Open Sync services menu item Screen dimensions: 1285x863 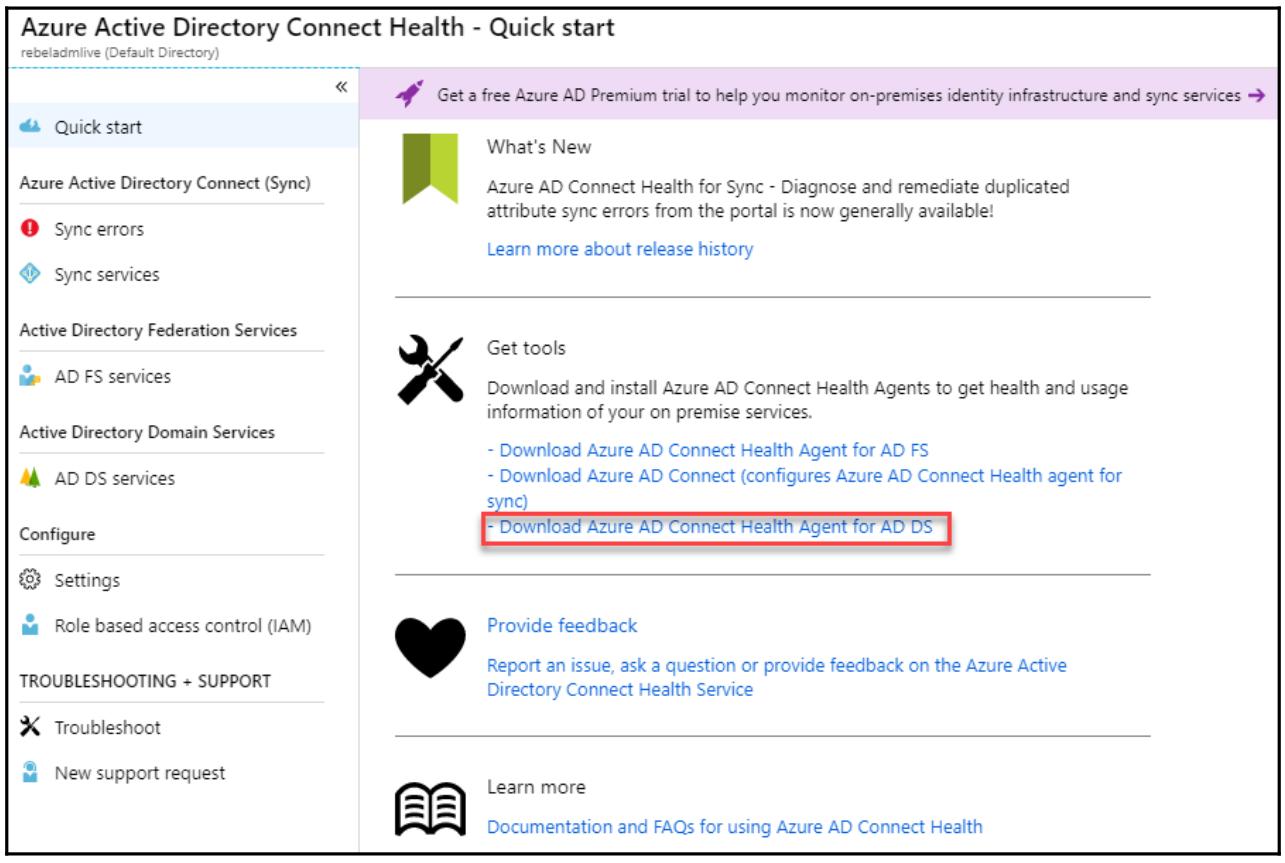click(x=106, y=275)
